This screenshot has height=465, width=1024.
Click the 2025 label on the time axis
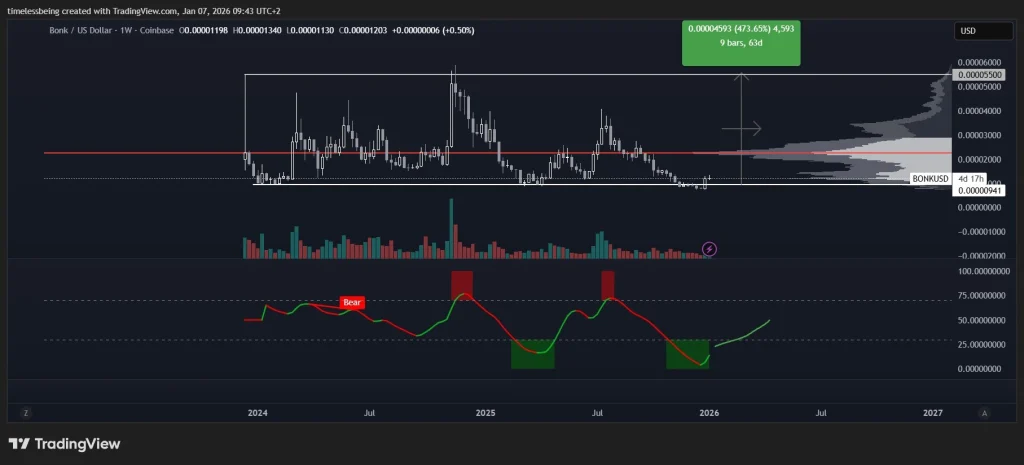[x=485, y=412]
